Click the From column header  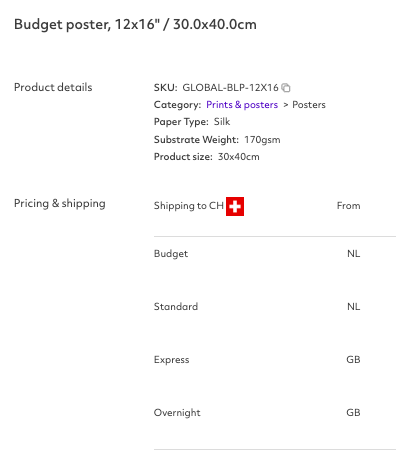[x=348, y=206]
